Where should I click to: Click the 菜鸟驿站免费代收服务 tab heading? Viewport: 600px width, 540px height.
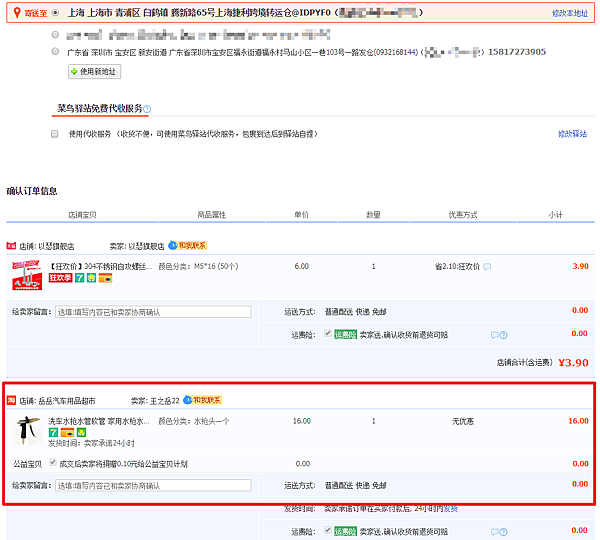(99, 108)
